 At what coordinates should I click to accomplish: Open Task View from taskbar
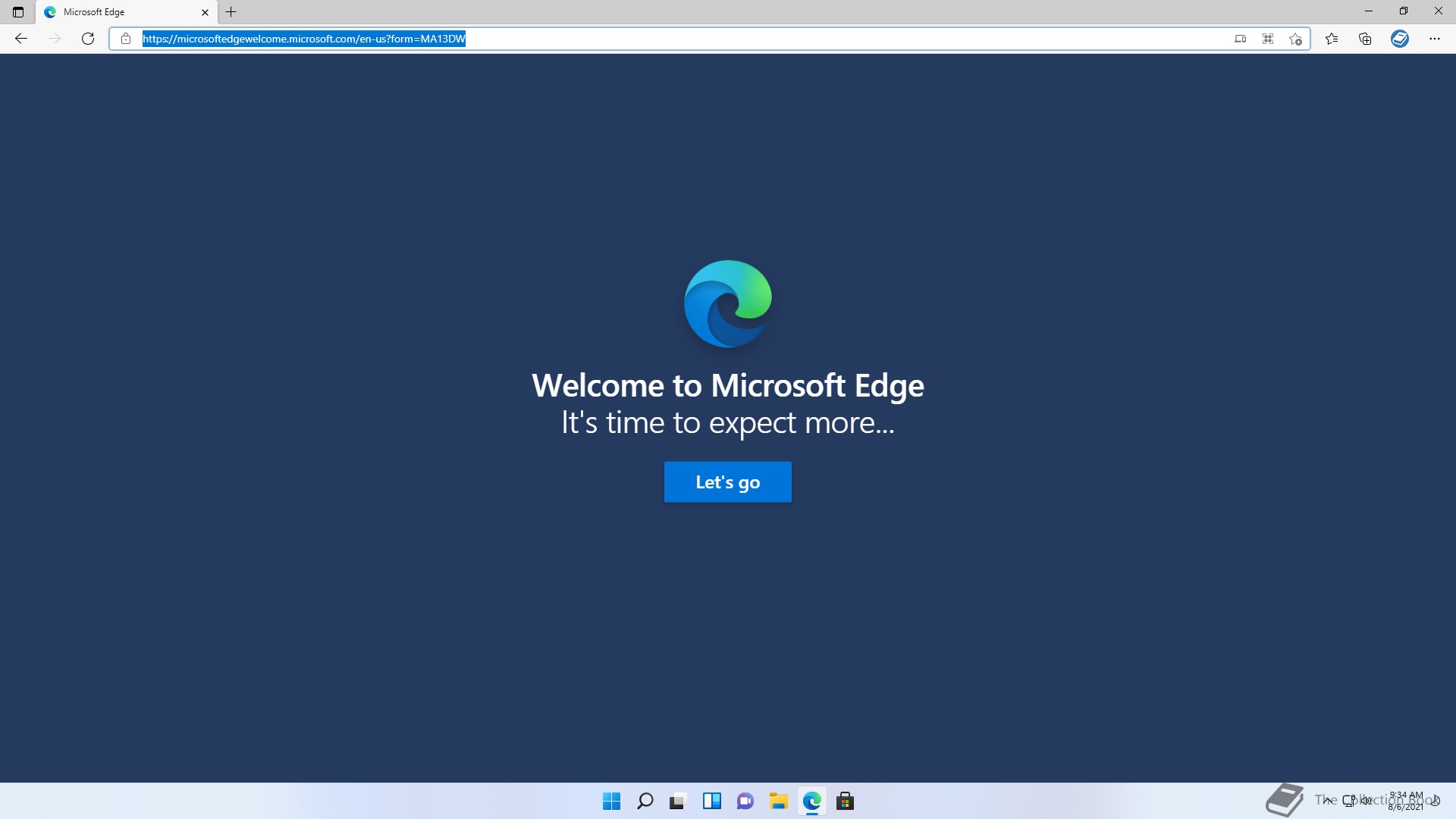(x=678, y=801)
